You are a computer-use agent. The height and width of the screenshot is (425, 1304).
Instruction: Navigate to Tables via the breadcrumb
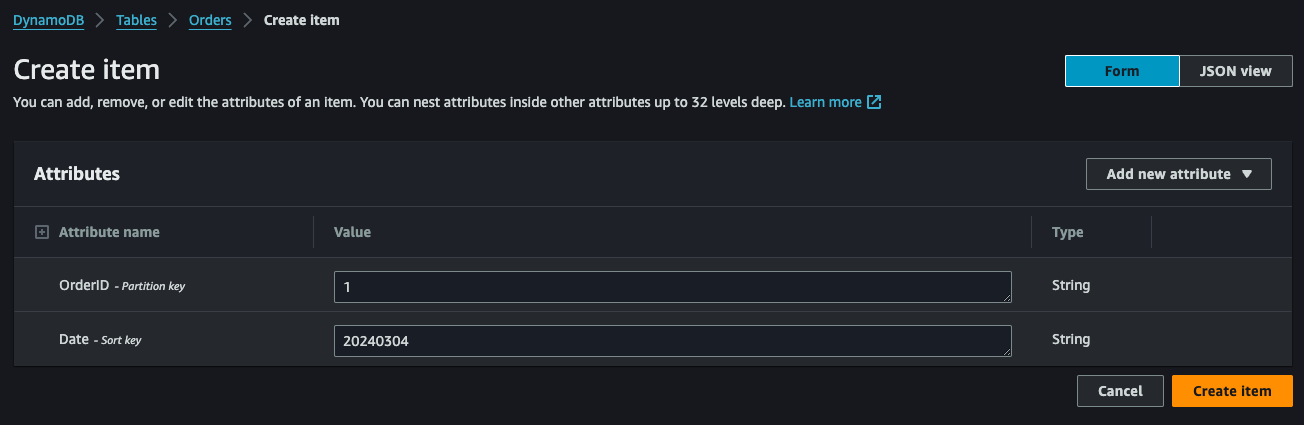[136, 20]
